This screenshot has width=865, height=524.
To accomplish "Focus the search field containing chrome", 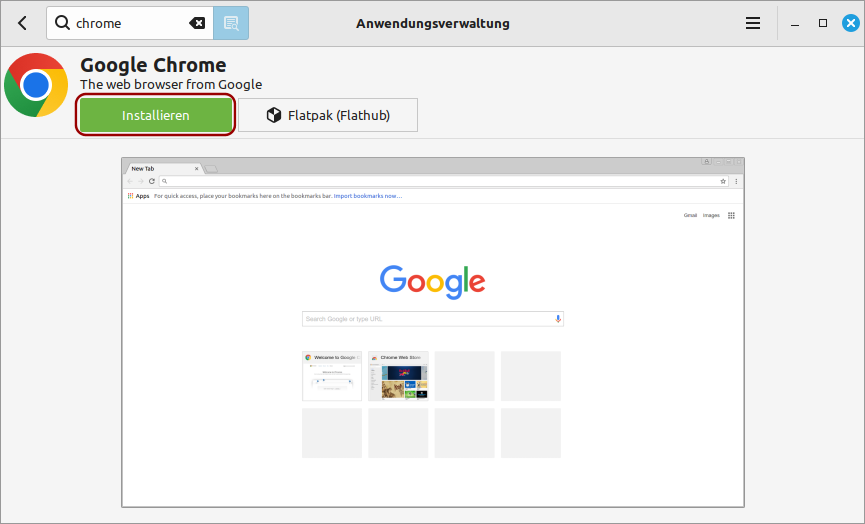I will tap(130, 23).
